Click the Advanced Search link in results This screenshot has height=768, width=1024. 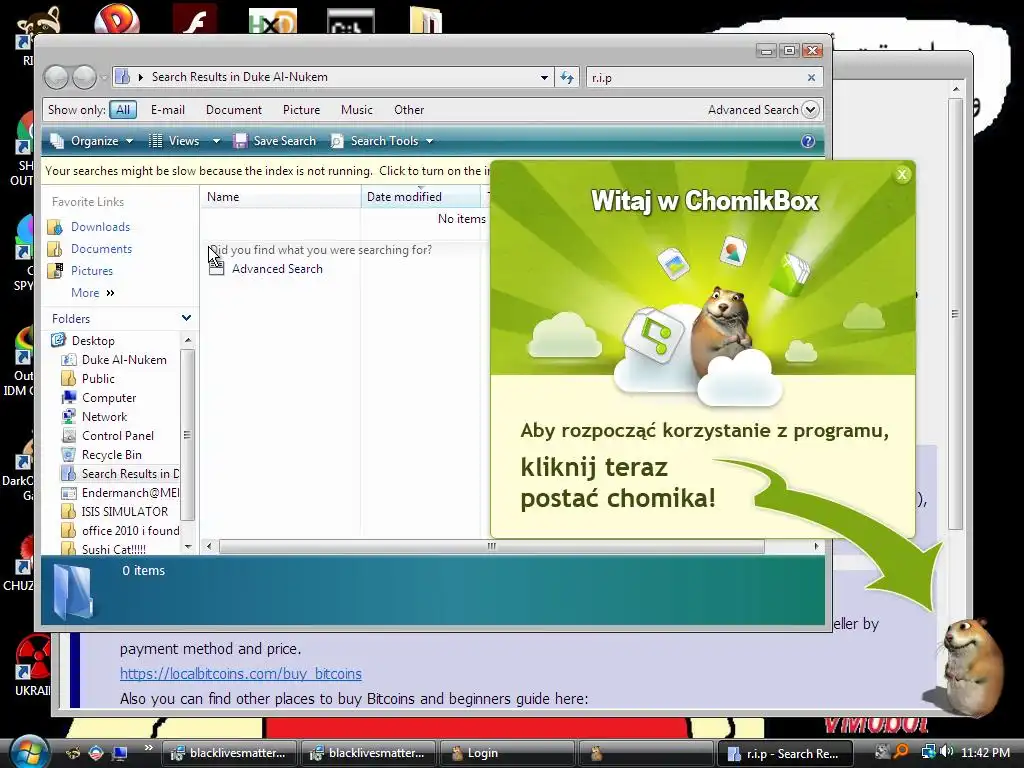277,268
